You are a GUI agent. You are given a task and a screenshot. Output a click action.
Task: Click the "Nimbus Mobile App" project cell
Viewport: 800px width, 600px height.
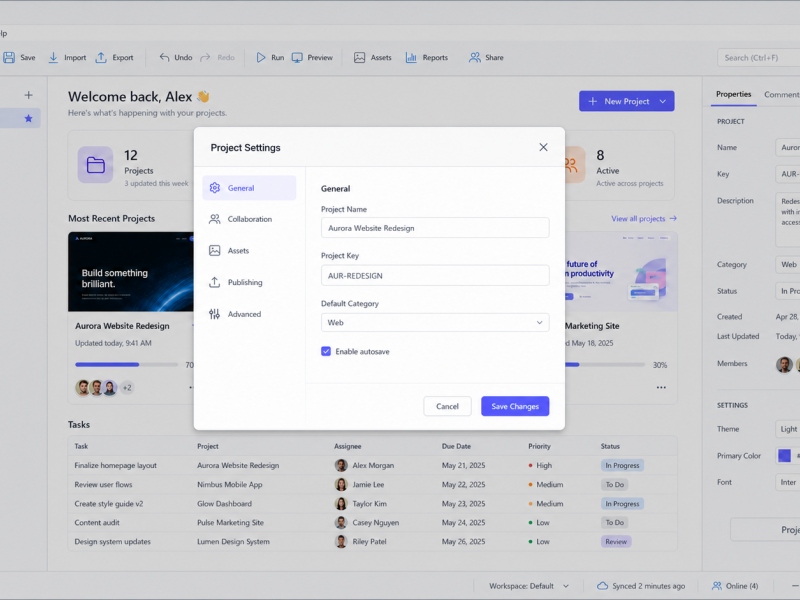pos(230,485)
